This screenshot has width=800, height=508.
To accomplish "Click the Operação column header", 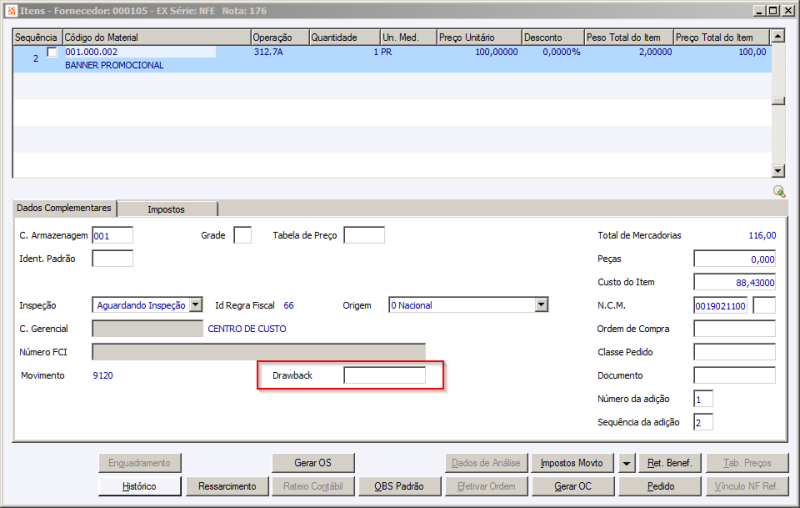I will [280, 37].
